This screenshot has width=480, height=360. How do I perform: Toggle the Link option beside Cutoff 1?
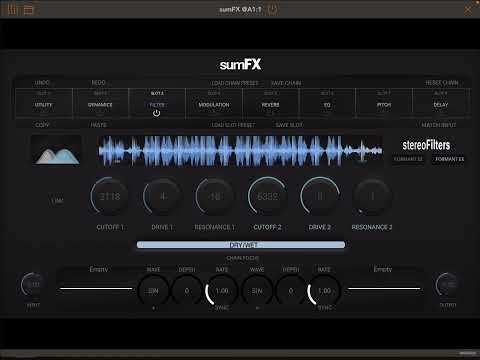(x=57, y=201)
